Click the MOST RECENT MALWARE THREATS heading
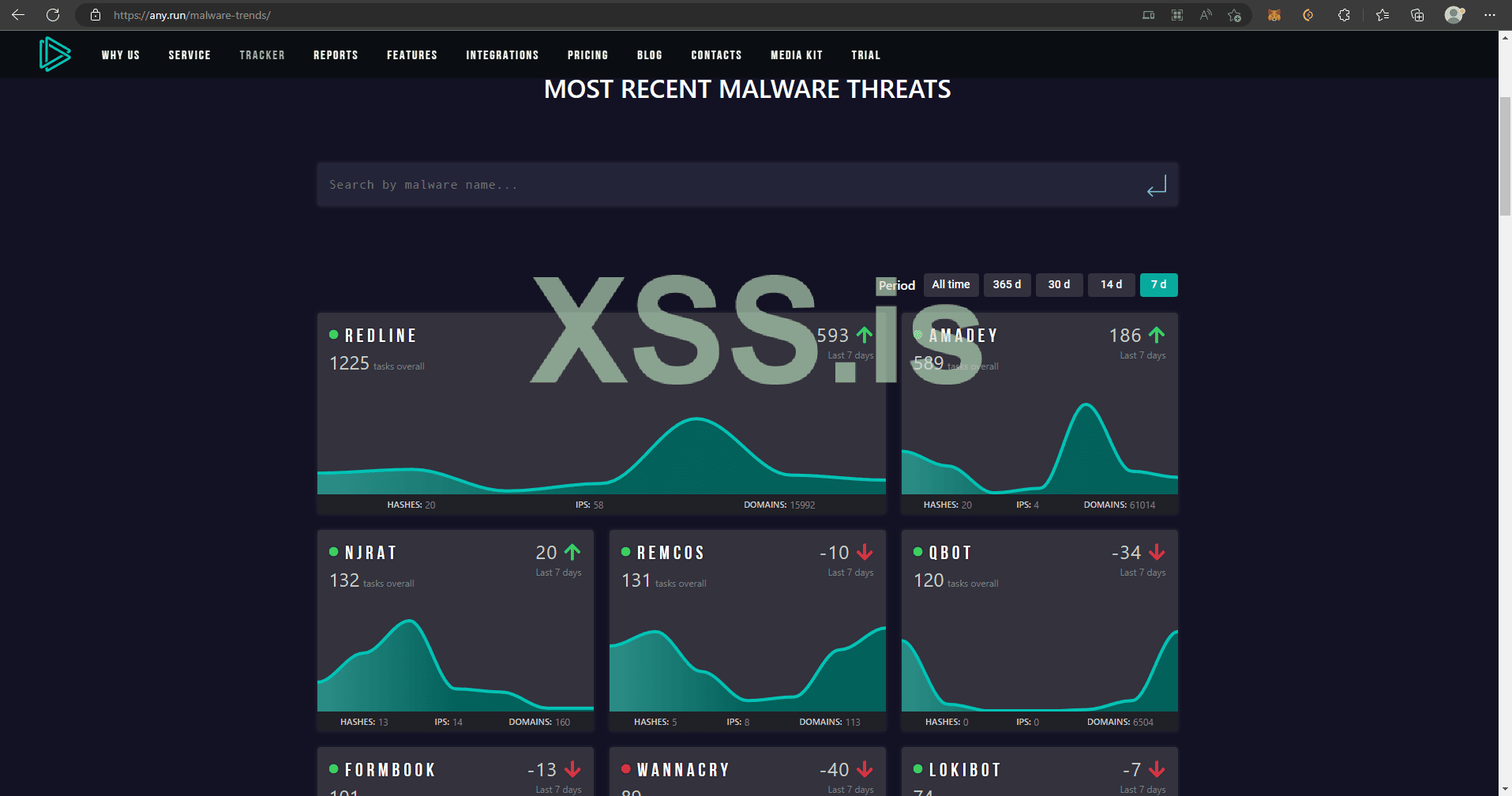The height and width of the screenshot is (796, 1512). 748,89
